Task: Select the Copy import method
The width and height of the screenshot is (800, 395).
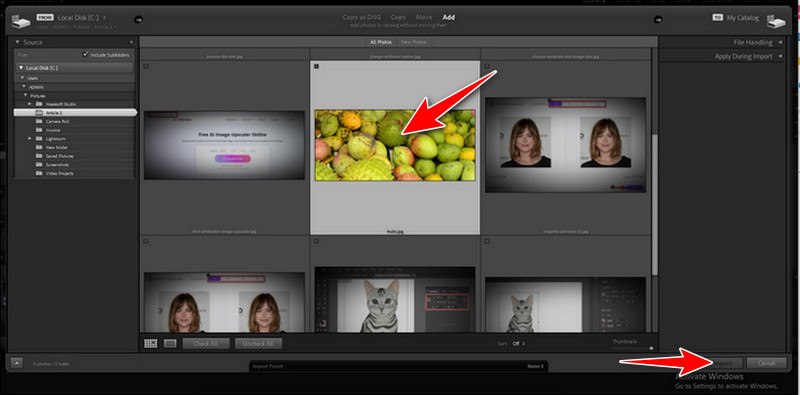Action: [x=398, y=17]
